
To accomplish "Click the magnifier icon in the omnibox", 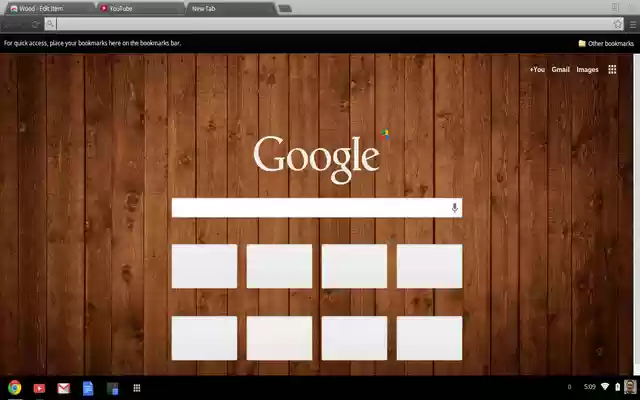I will click(50, 24).
